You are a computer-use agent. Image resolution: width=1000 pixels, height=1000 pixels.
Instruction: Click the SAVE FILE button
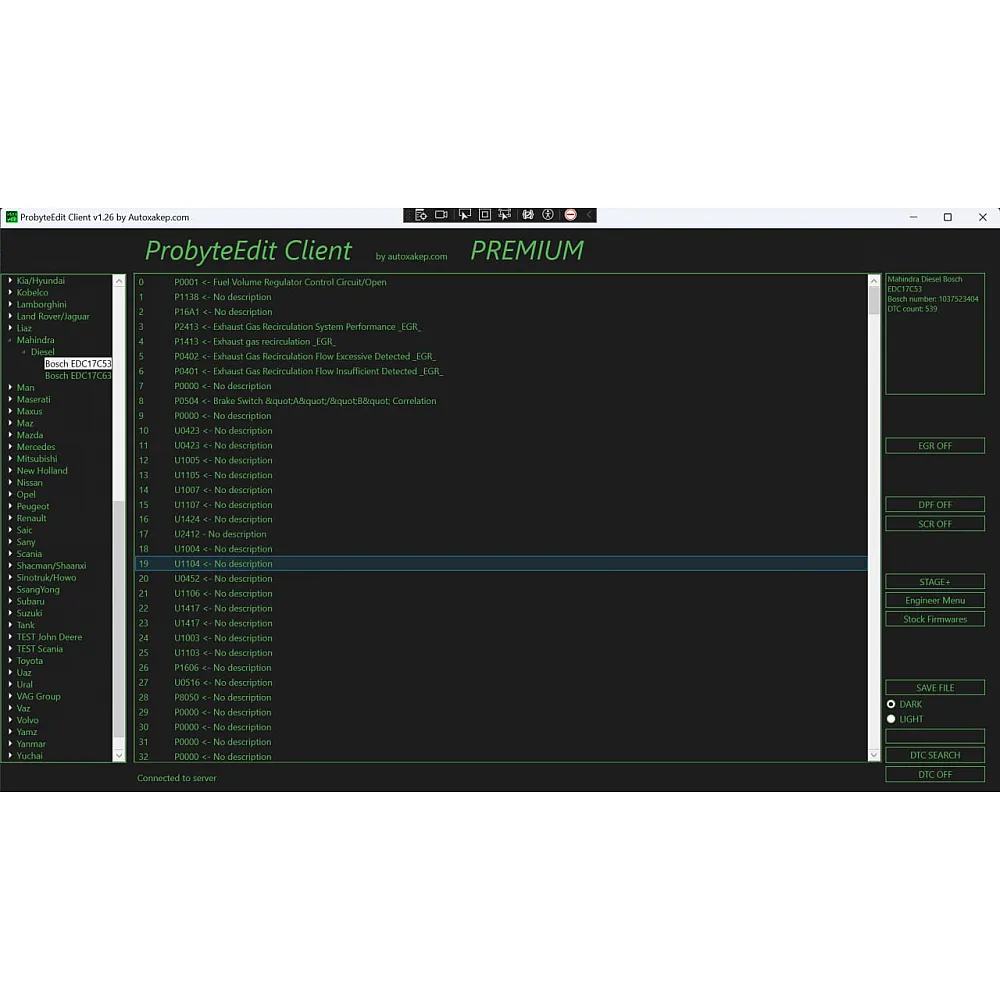(x=935, y=688)
